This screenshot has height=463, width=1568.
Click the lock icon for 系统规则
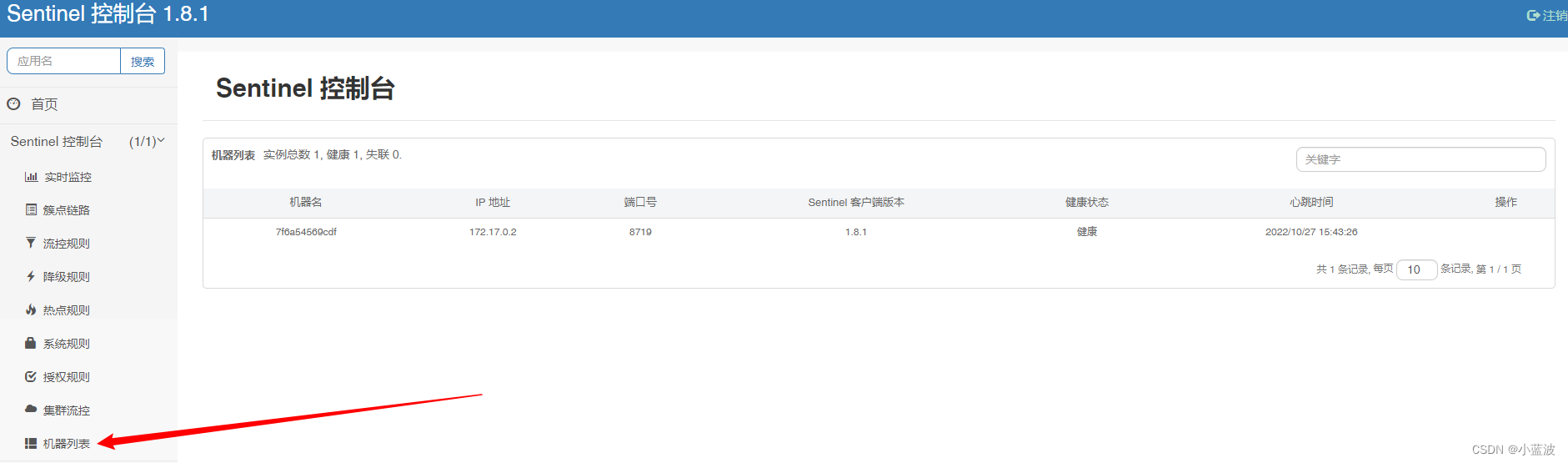pyautogui.click(x=31, y=343)
